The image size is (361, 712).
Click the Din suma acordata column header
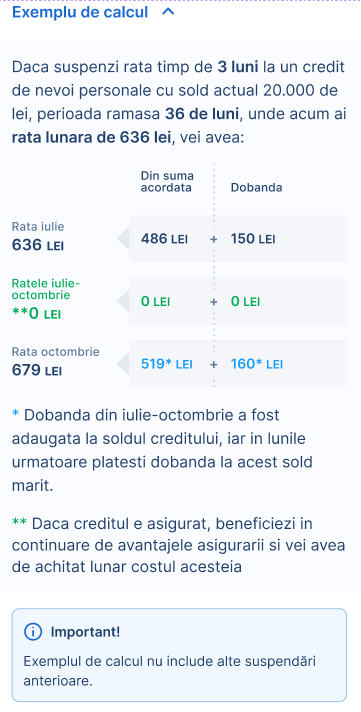point(167,182)
